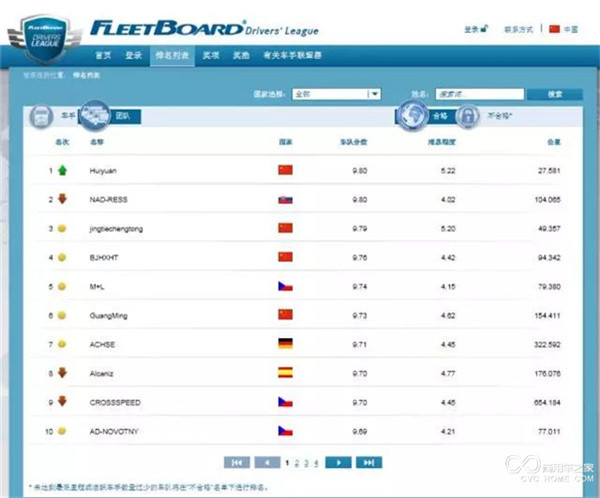Click Spanish flag in Alcaniz row
The image size is (600, 498).
pyautogui.click(x=285, y=372)
